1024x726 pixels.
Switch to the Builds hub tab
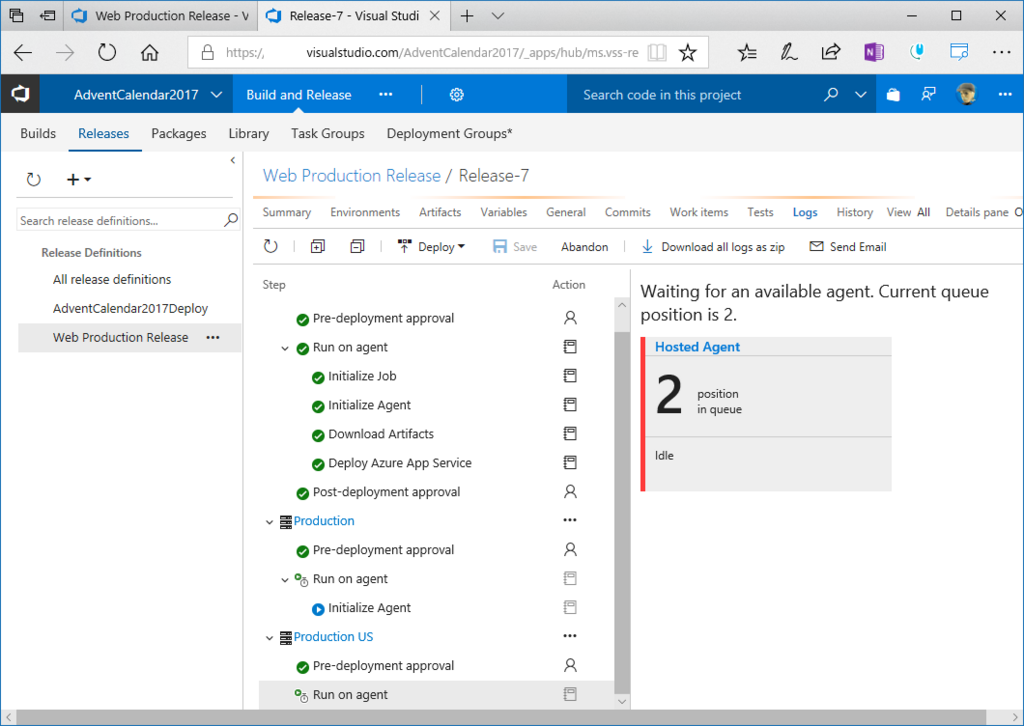point(38,133)
